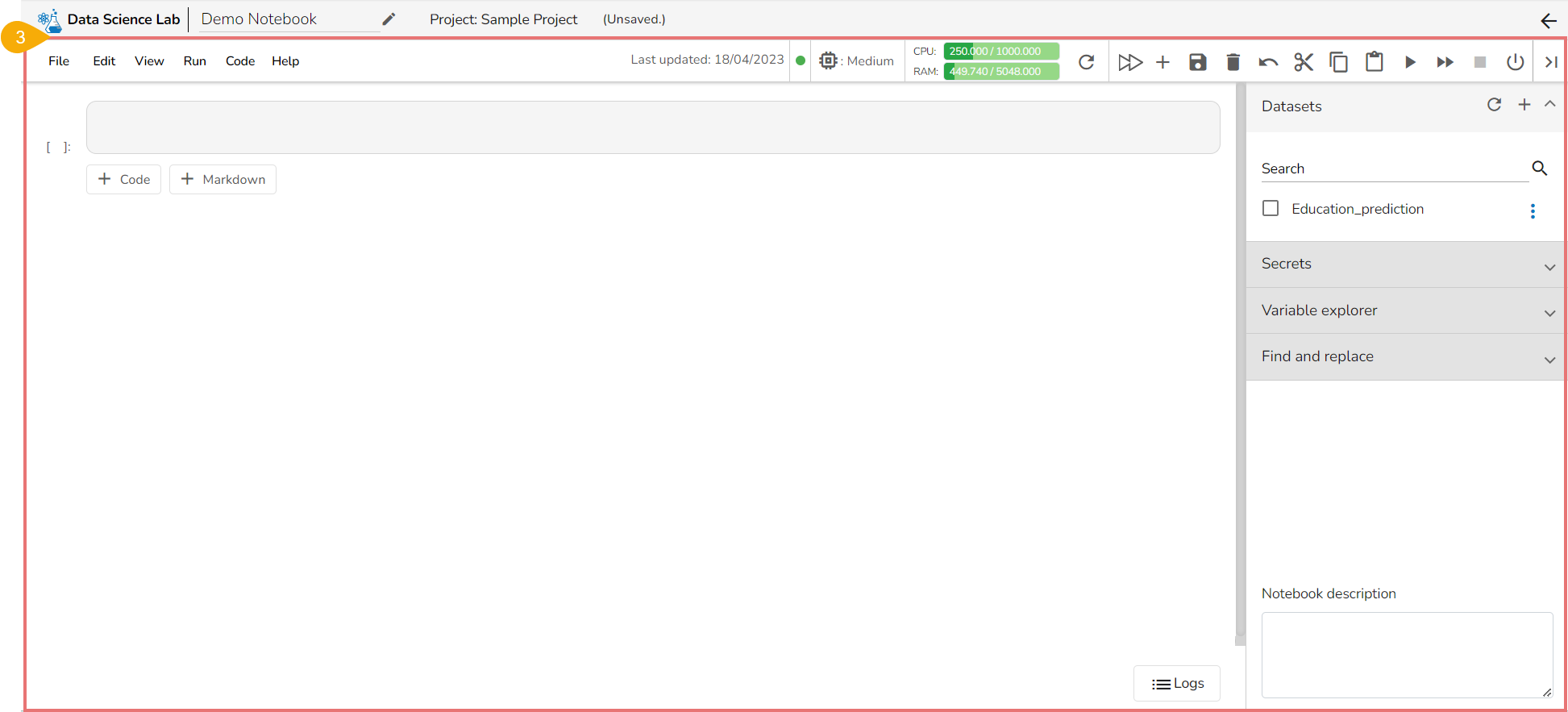The image size is (1568, 712).
Task: Open the File menu
Action: point(59,61)
